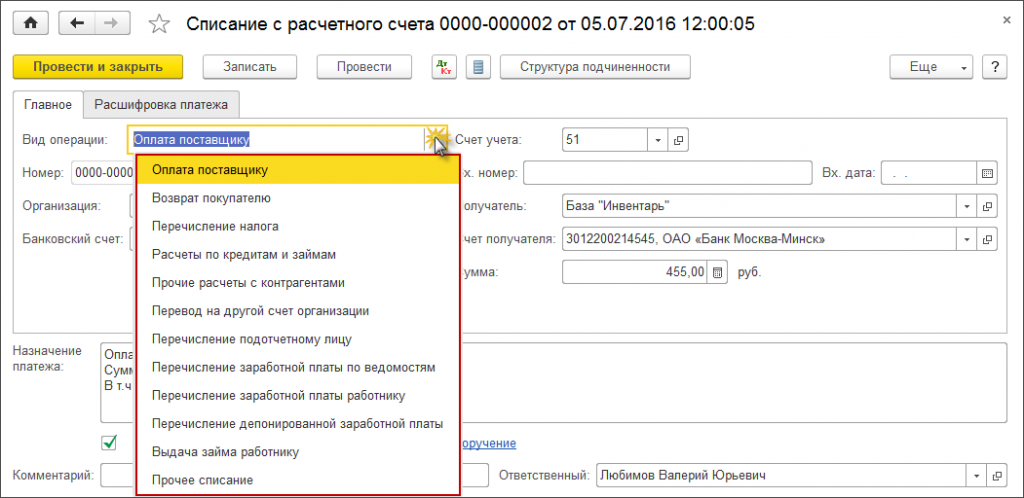Viewport: 1024px width, 498px height.
Task: Click the Счет получателя field 3012200214545
Action: (x=760, y=239)
